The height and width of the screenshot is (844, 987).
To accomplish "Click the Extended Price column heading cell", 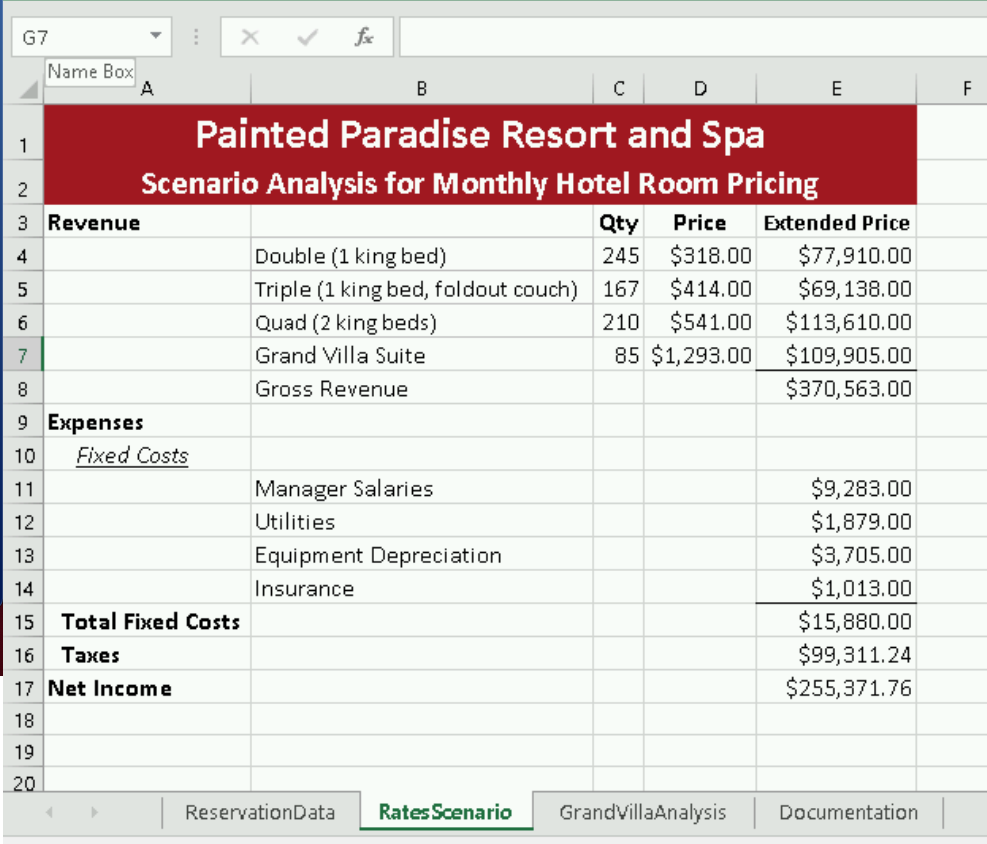I will pyautogui.click(x=836, y=222).
